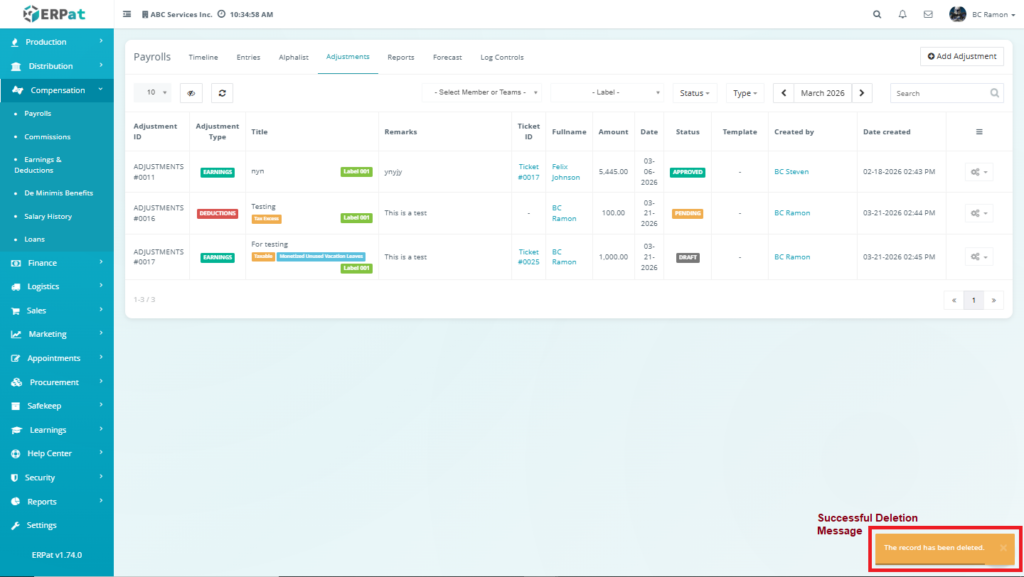Click the search magnifier icon in top bar
The image size is (1024, 577).
(x=877, y=15)
